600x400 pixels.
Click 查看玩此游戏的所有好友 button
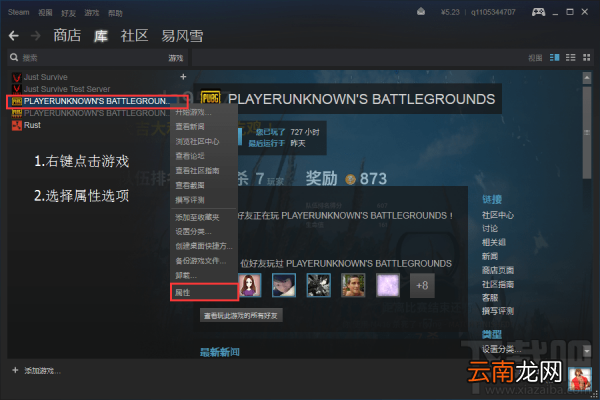tap(241, 315)
